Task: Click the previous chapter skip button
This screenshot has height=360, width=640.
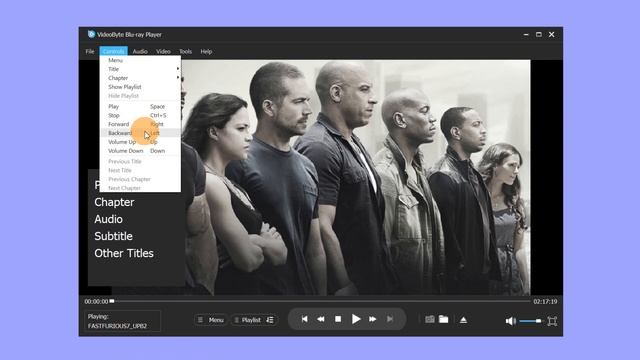Action: click(304, 319)
